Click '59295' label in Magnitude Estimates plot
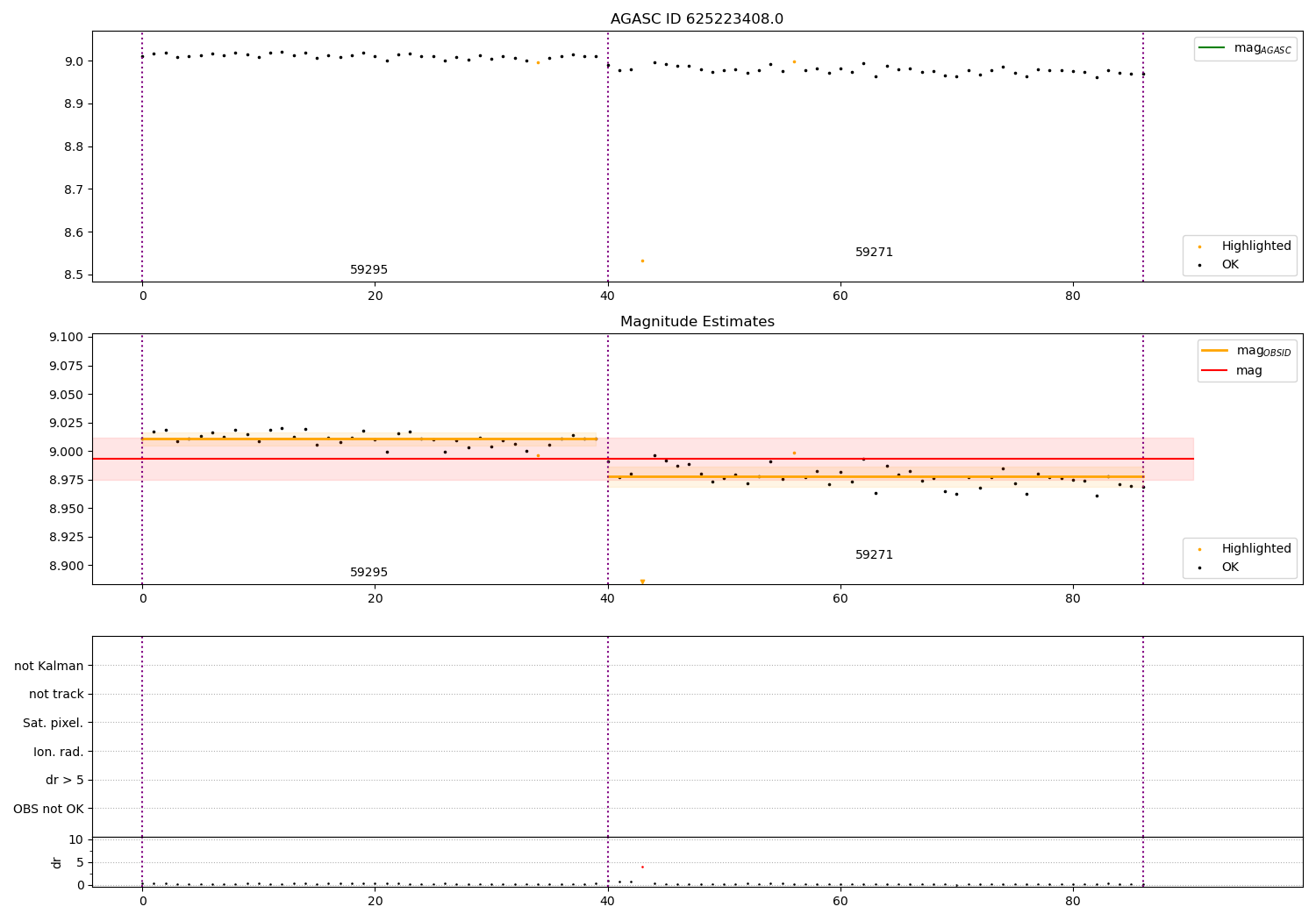1316x921 pixels. (x=368, y=573)
